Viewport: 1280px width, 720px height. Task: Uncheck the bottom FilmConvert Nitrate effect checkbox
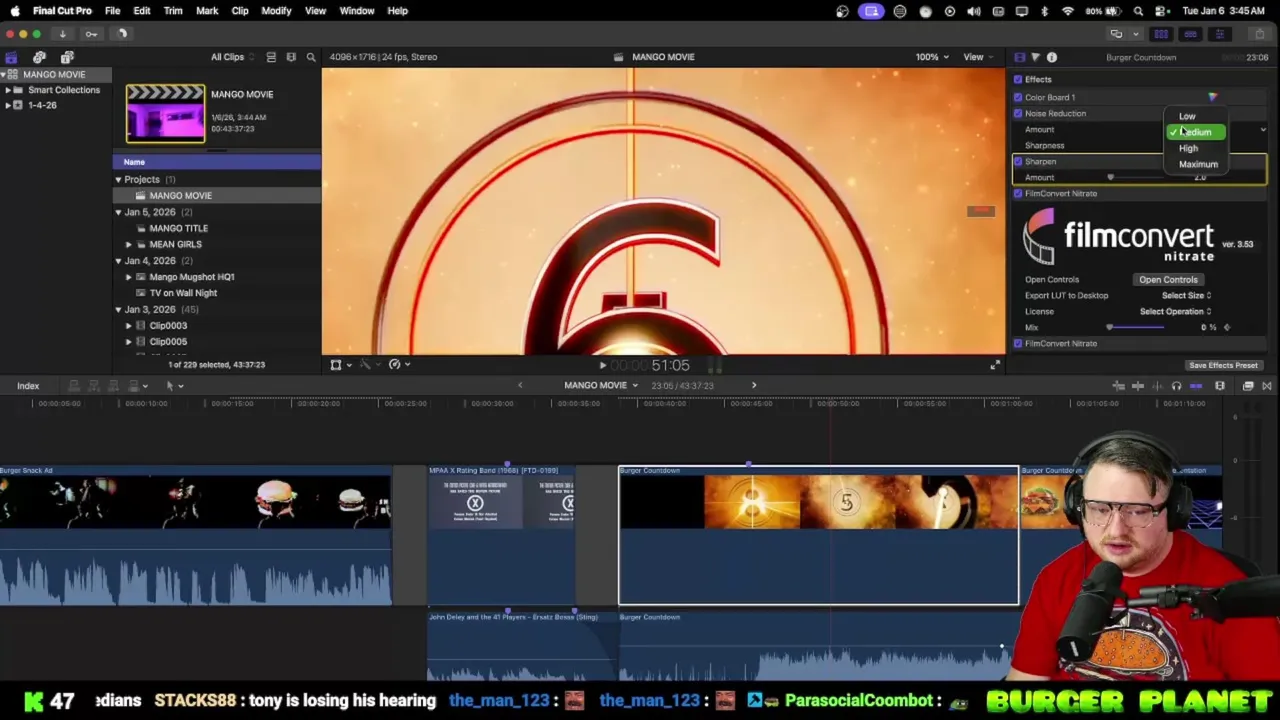1018,343
